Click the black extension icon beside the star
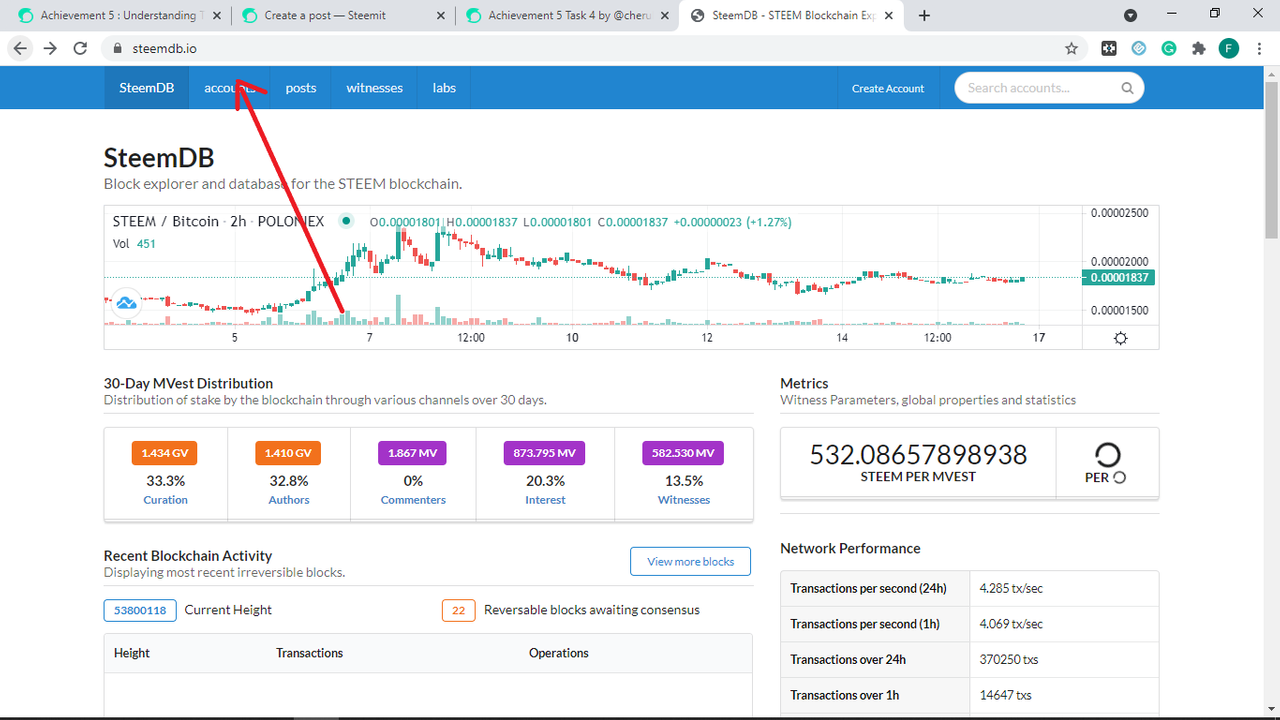The width and height of the screenshot is (1280, 720). click(x=1109, y=48)
